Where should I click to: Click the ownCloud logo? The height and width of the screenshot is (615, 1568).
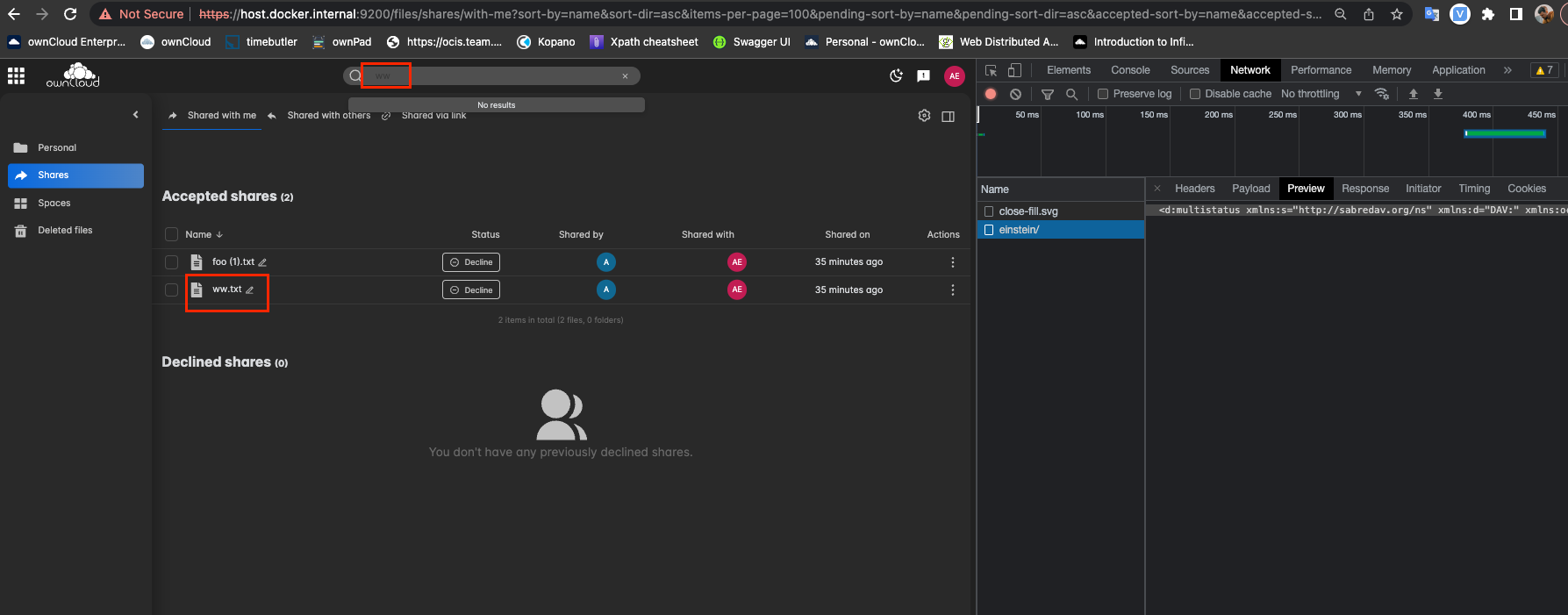coord(73,75)
